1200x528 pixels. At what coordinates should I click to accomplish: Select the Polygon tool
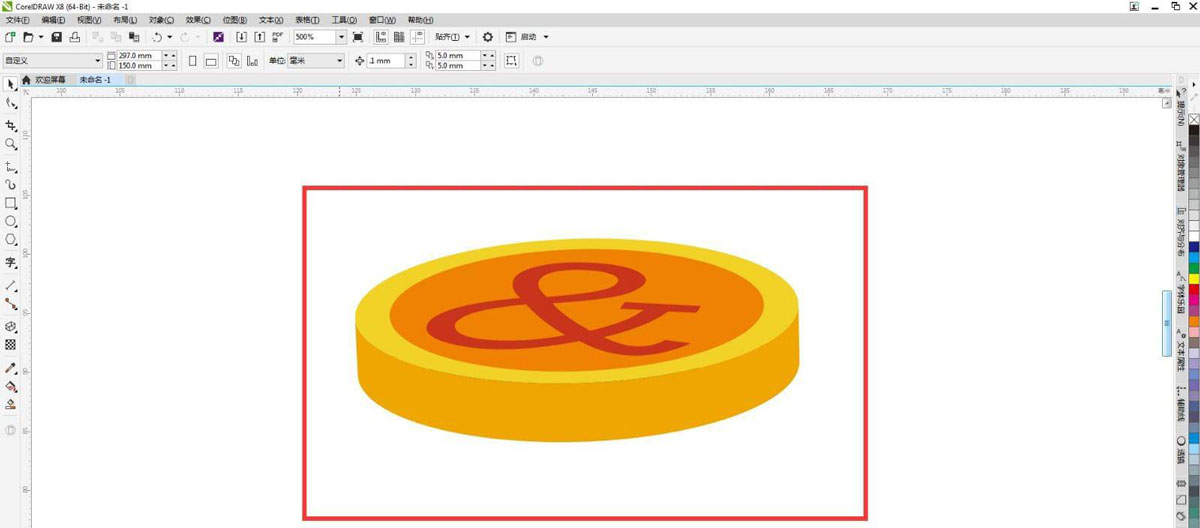[11, 240]
